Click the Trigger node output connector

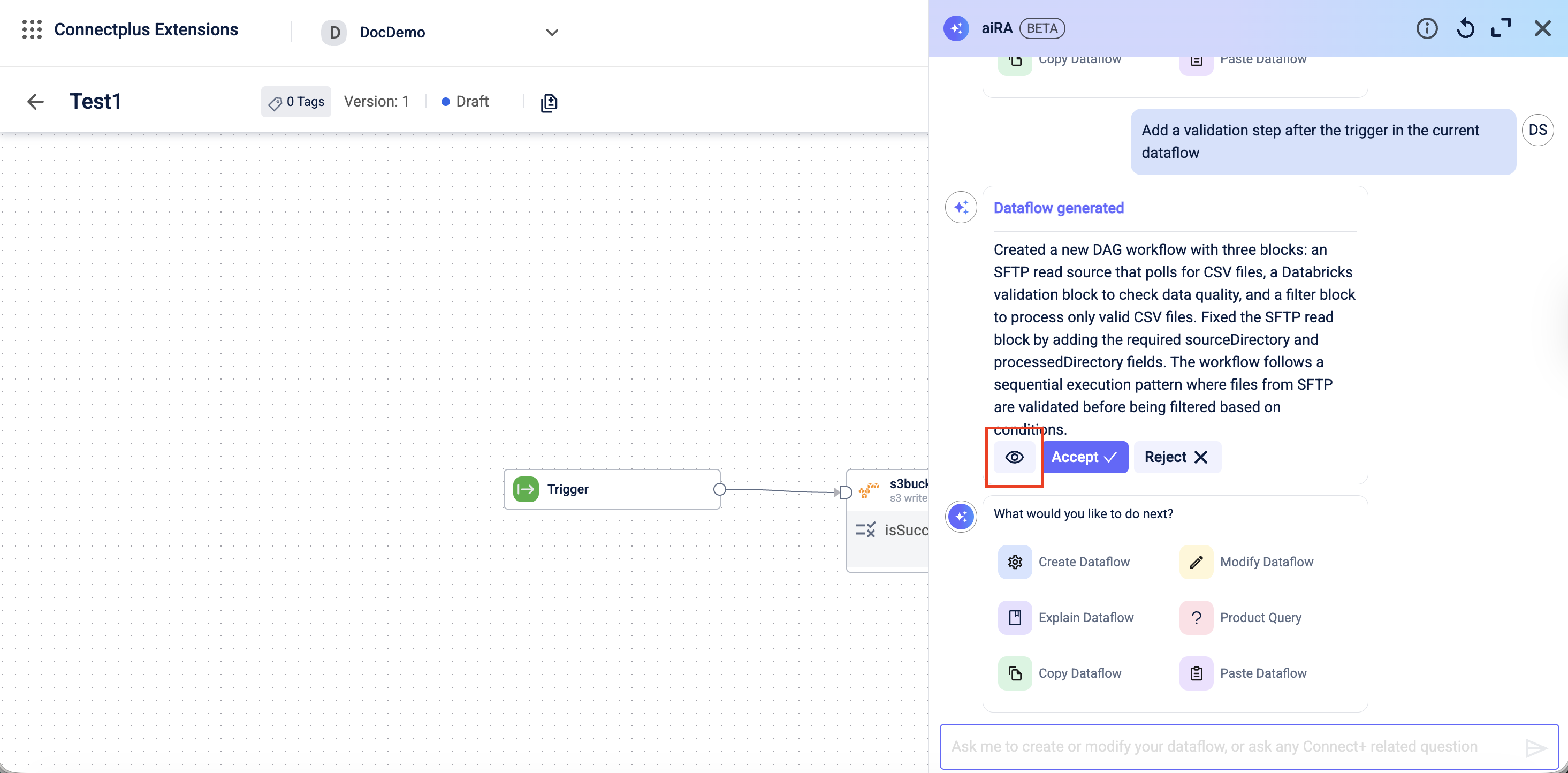(719, 489)
